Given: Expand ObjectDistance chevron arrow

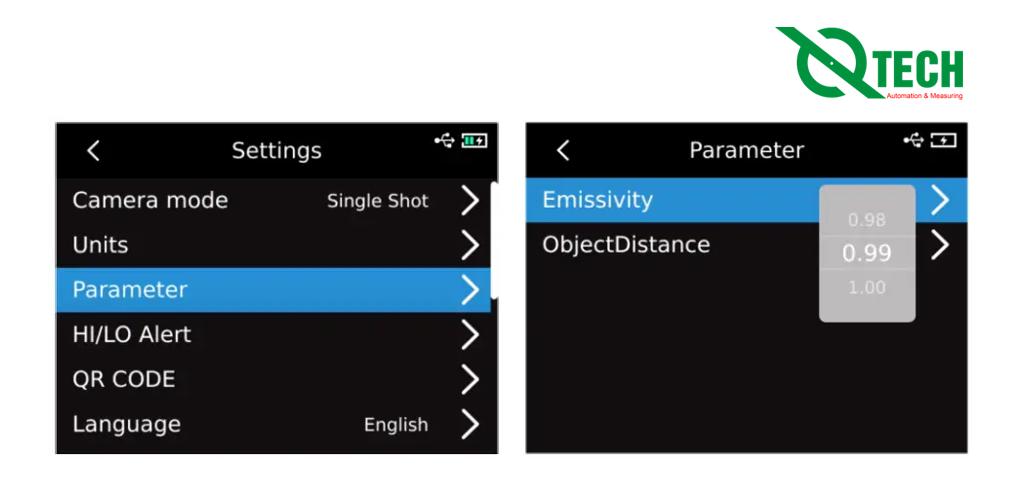Looking at the screenshot, I should point(939,245).
